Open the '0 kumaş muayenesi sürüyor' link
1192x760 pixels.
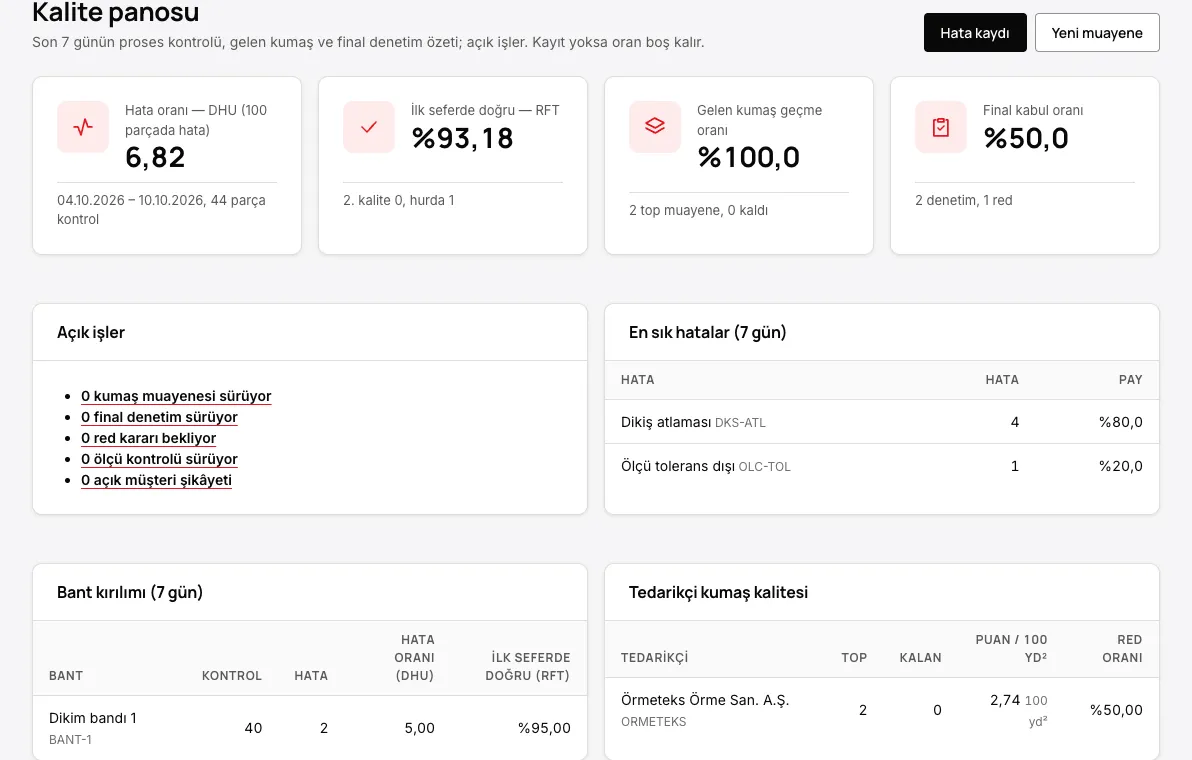176,396
